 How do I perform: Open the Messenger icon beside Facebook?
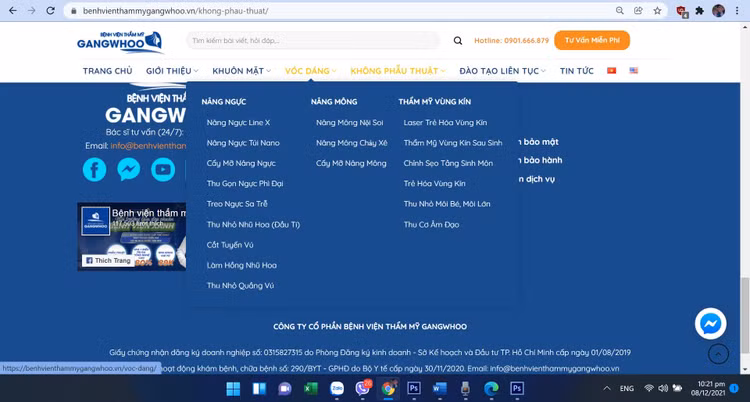coord(128,169)
